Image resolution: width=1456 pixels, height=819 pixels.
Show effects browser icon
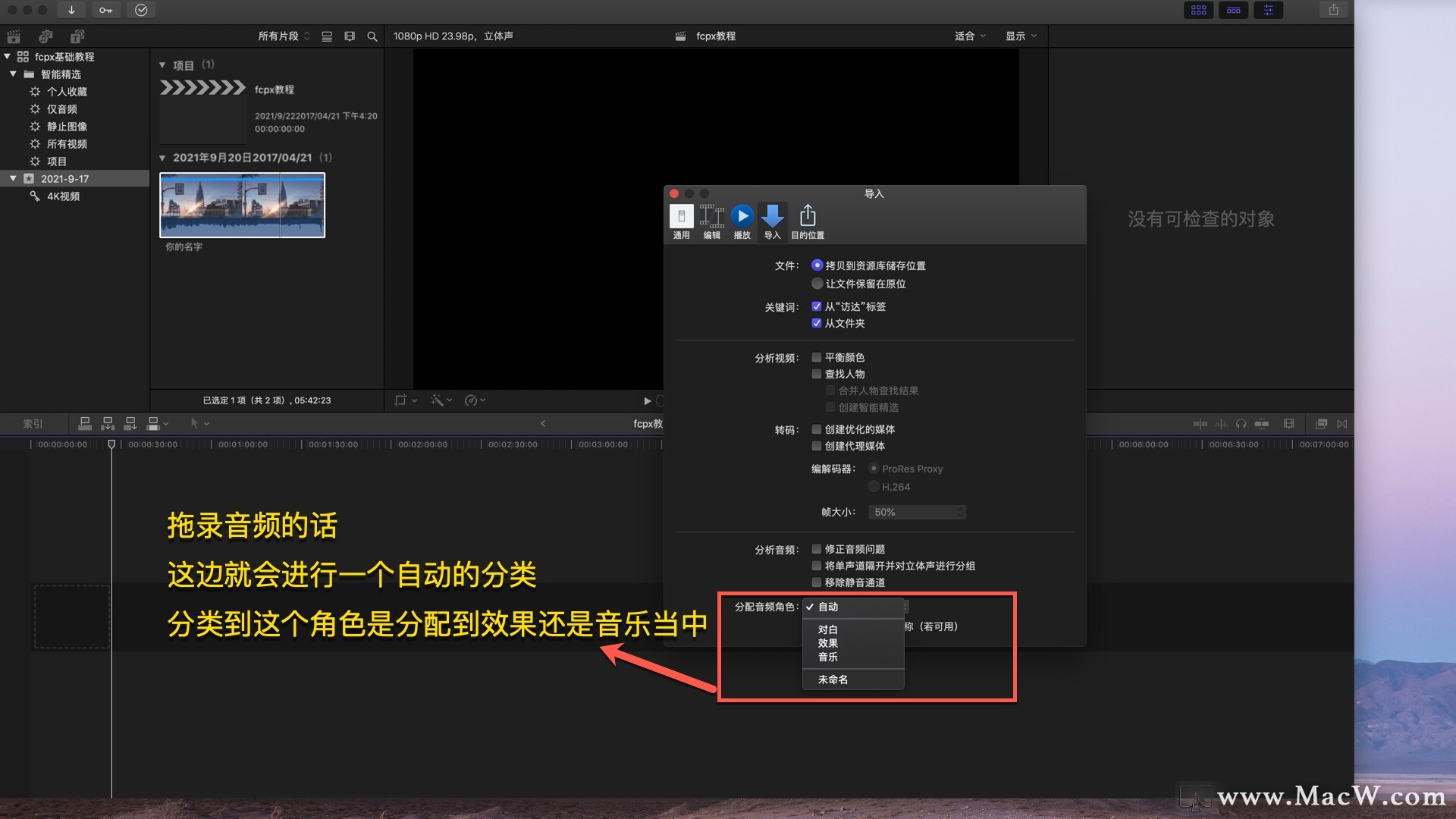click(x=1321, y=424)
